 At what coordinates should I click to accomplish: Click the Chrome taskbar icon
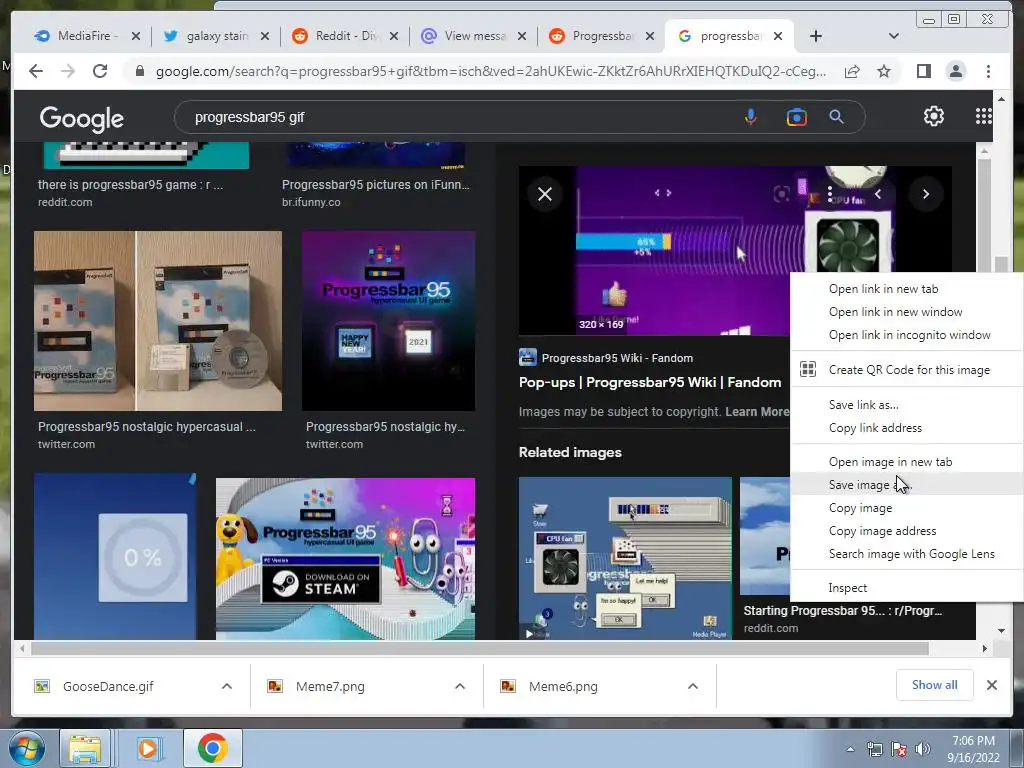(x=212, y=748)
